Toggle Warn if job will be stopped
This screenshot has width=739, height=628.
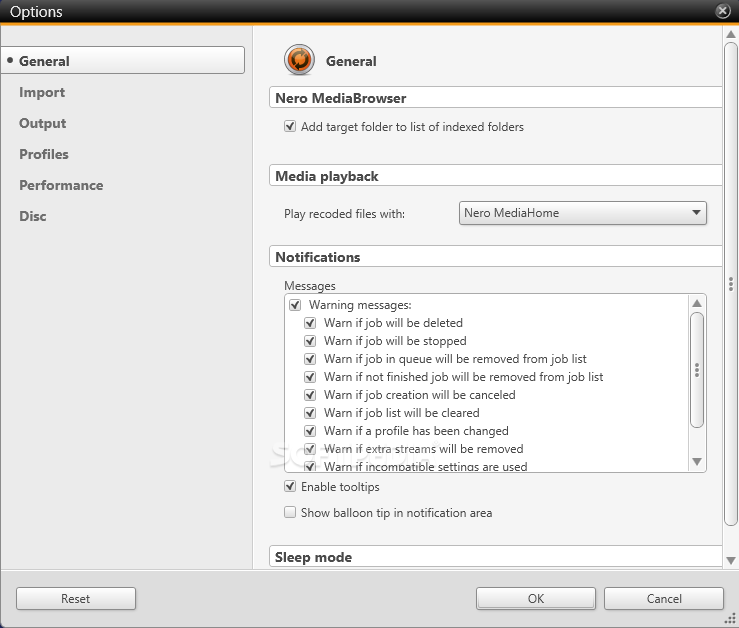(310, 341)
